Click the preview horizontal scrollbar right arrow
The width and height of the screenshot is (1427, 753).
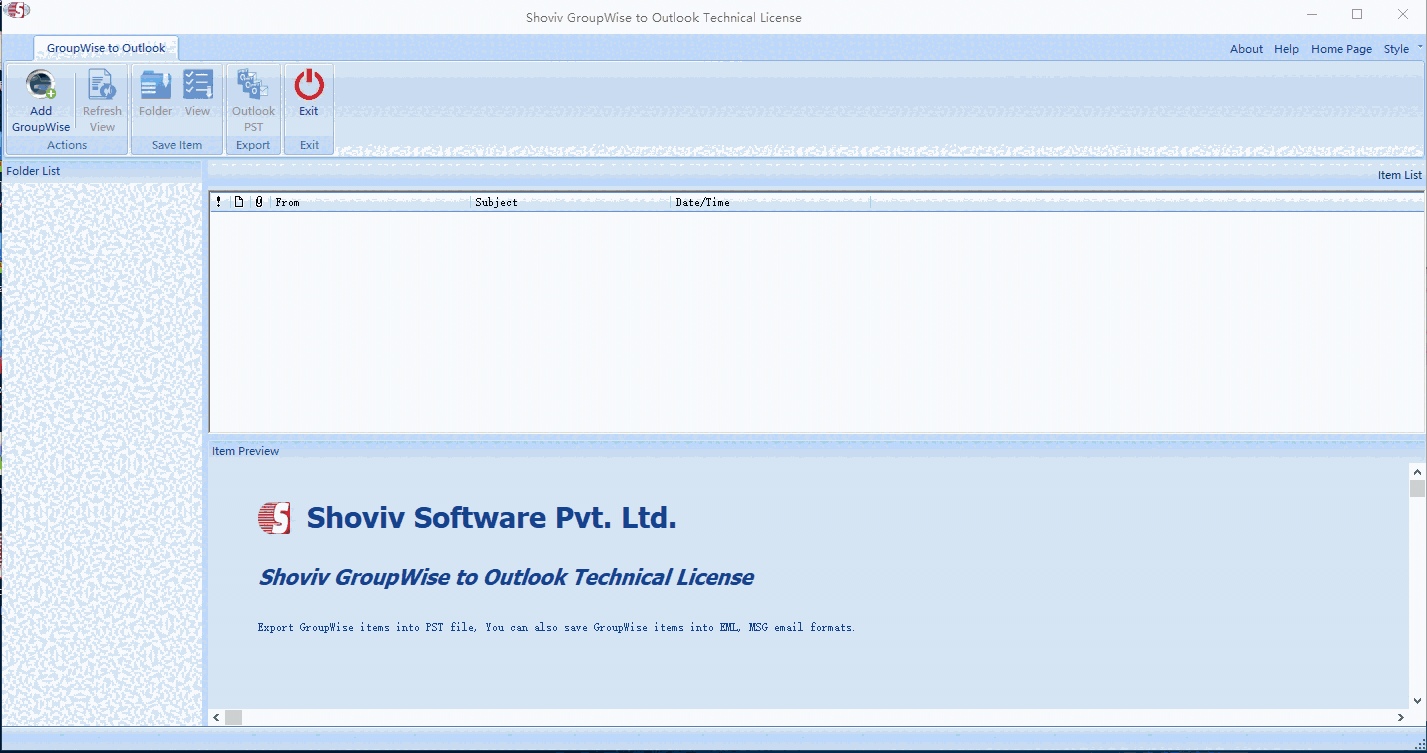tap(1401, 717)
